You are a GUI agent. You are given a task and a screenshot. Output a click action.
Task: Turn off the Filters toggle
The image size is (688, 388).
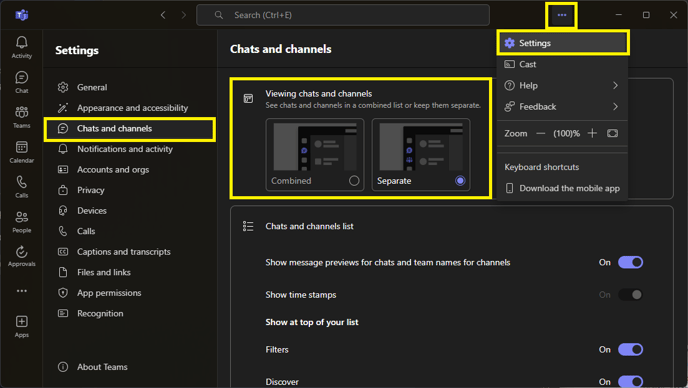[631, 349]
